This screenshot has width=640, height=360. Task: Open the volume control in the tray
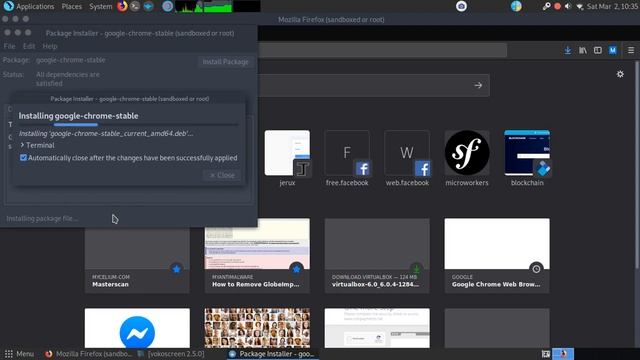[x=568, y=6]
